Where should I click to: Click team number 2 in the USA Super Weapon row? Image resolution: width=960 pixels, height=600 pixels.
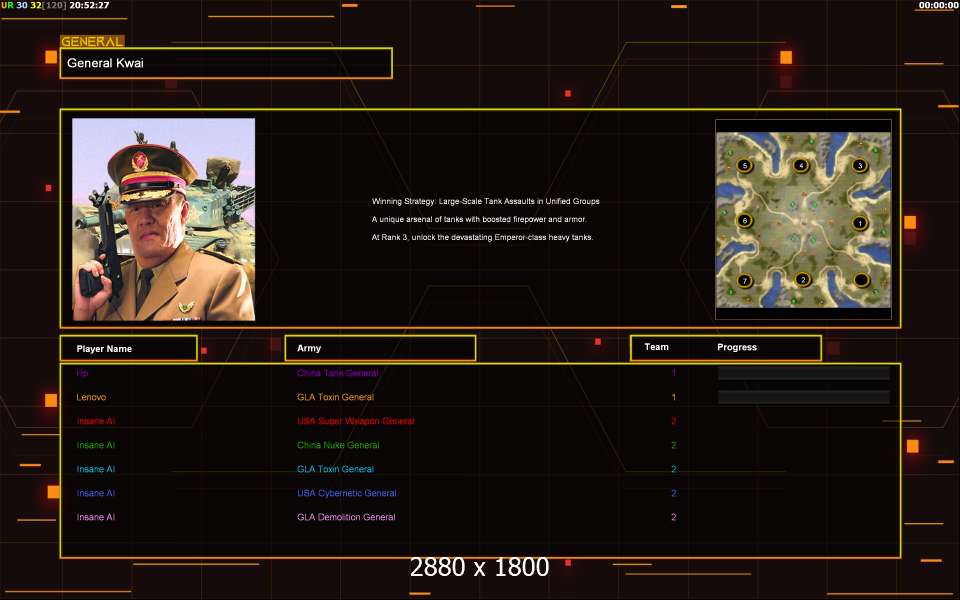click(673, 421)
